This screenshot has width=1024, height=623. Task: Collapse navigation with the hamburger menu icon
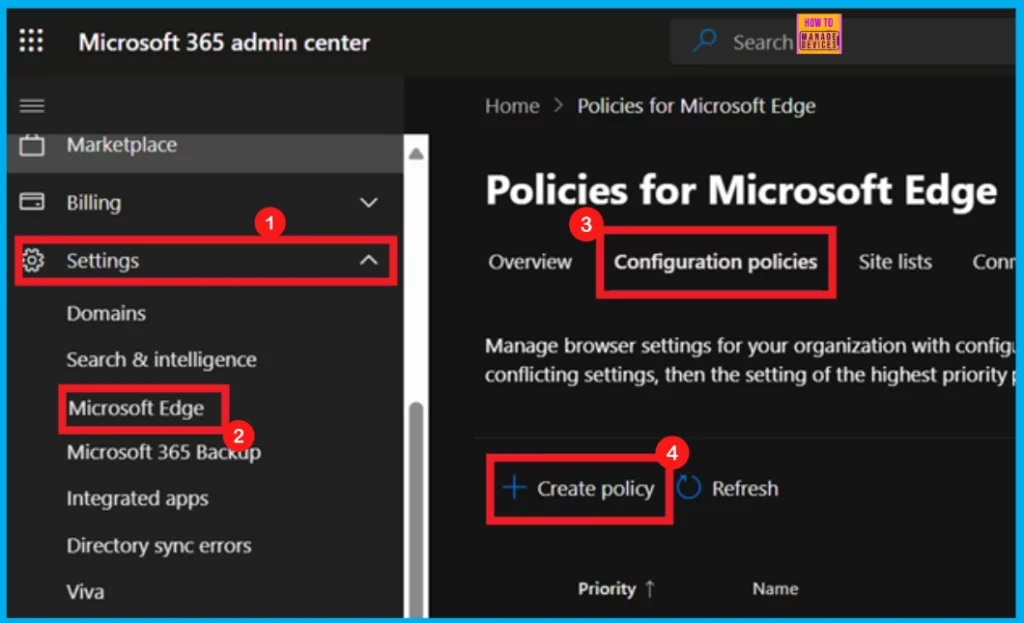coord(32,106)
